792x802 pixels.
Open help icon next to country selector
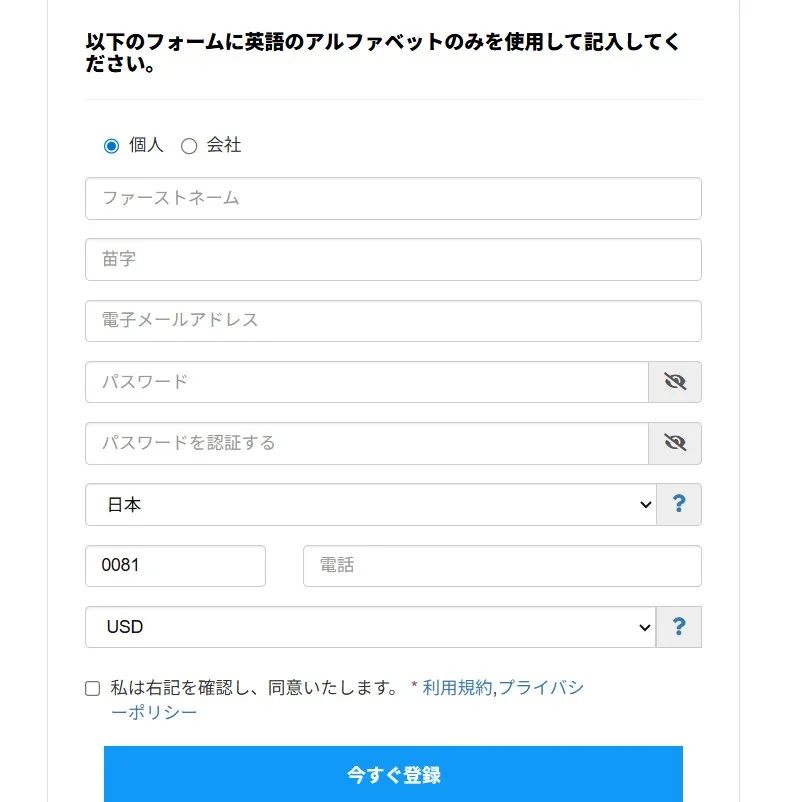coord(679,504)
